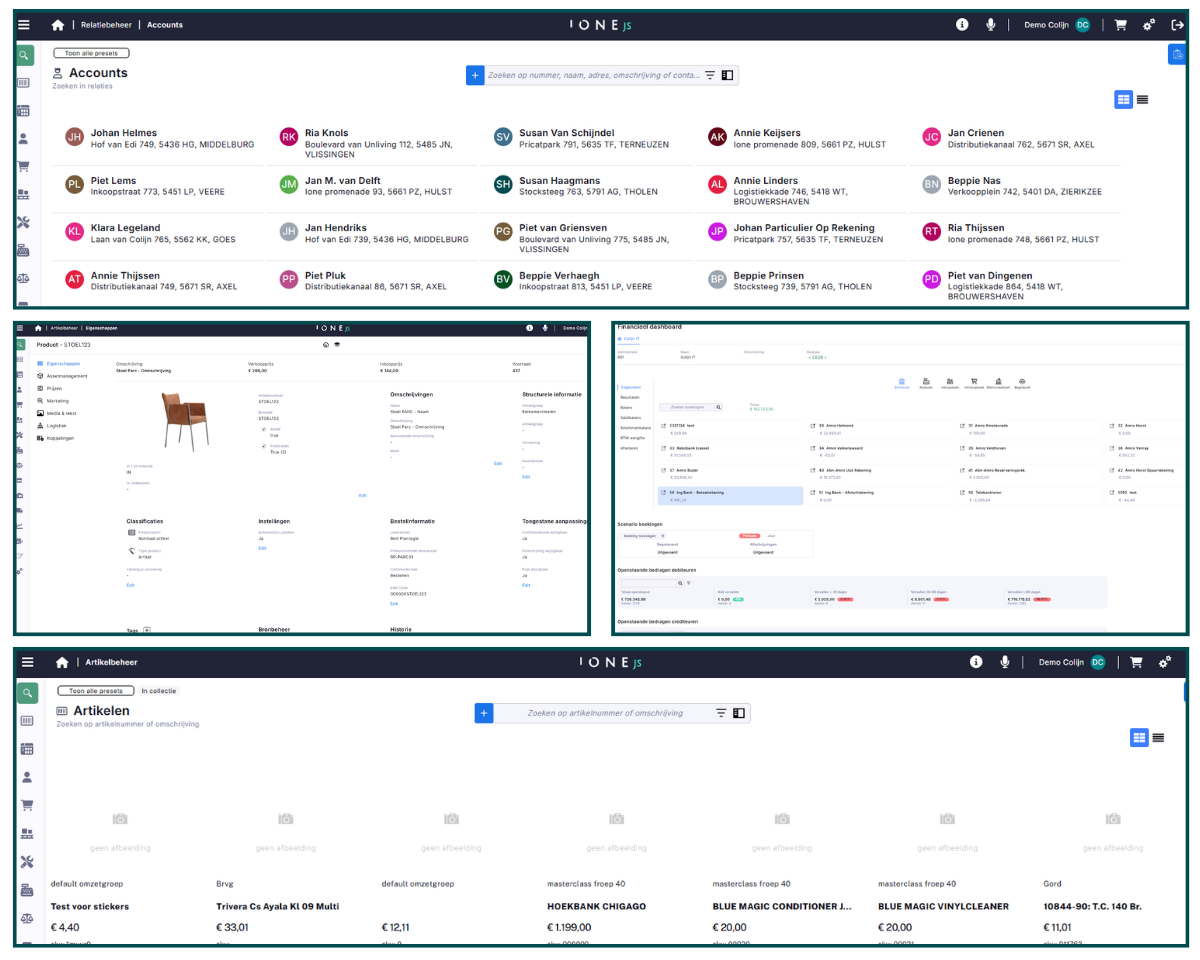This screenshot has height=960, width=1200.
Task: Select the Verkoopboek cart icon in Financieel dashboard
Action: (x=974, y=381)
